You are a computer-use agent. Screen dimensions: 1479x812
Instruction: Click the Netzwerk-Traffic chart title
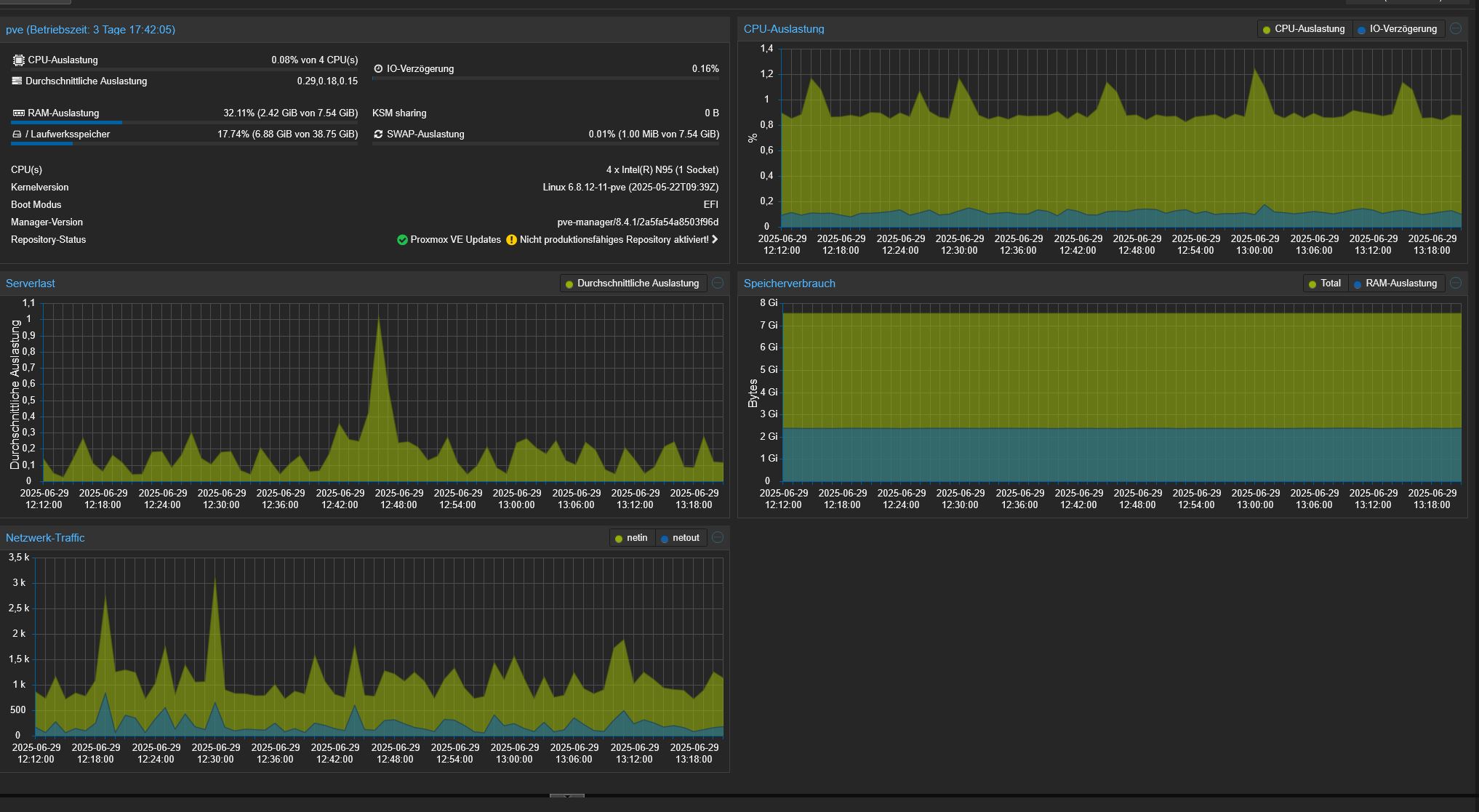tap(45, 538)
